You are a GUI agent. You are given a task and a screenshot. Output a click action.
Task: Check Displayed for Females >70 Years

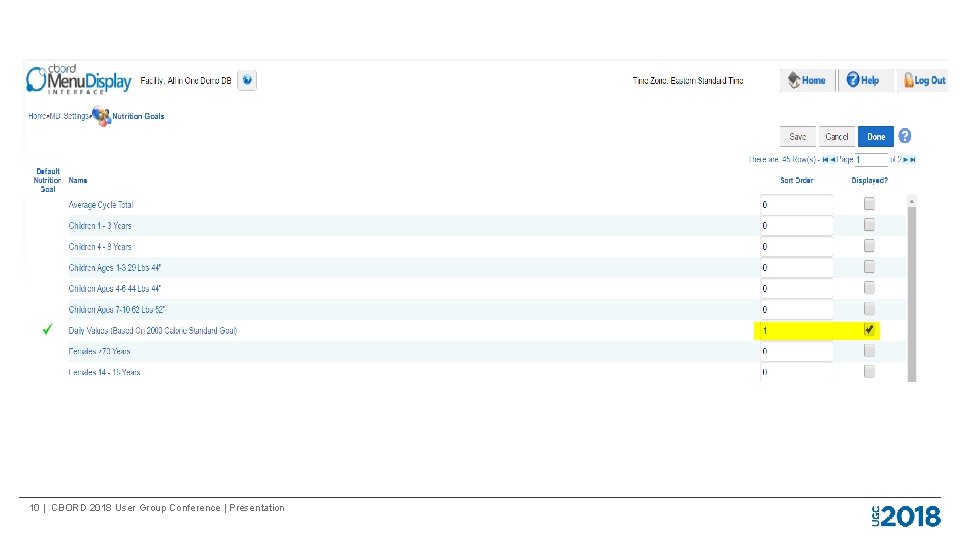pos(869,351)
